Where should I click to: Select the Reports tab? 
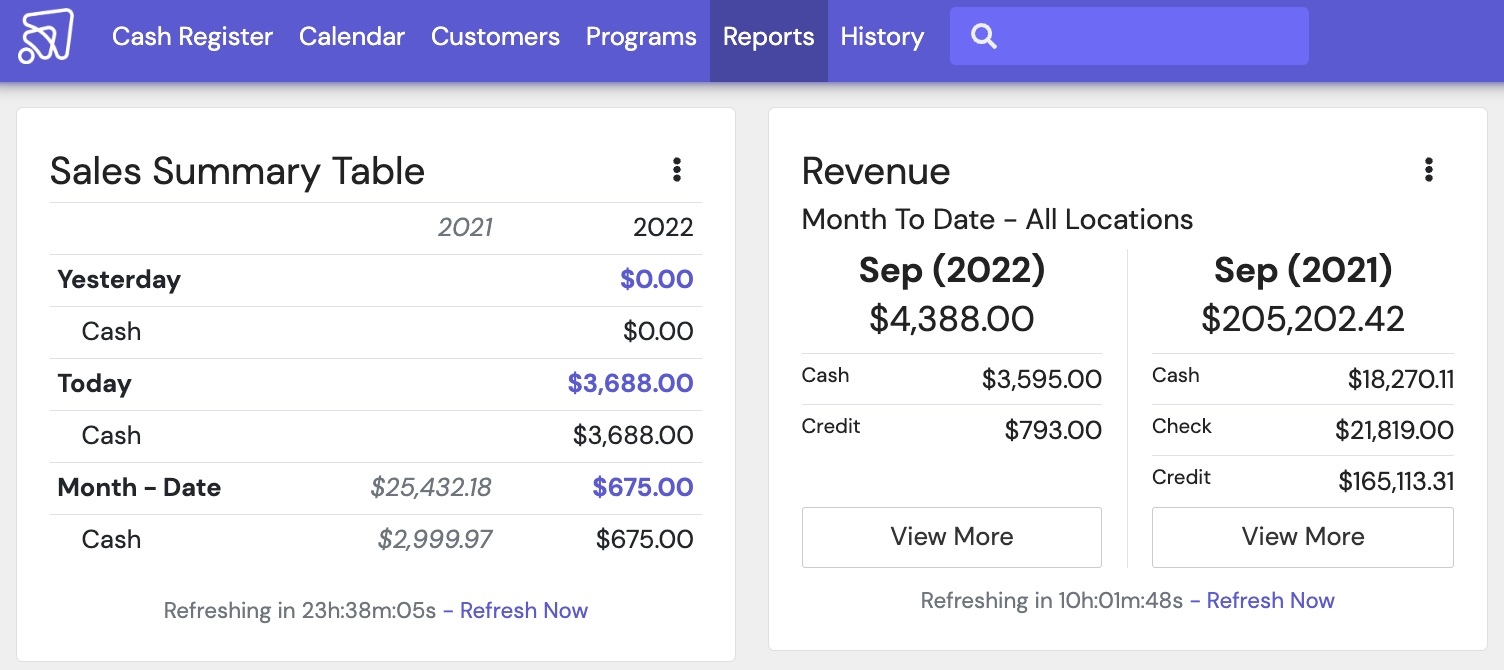[768, 37]
